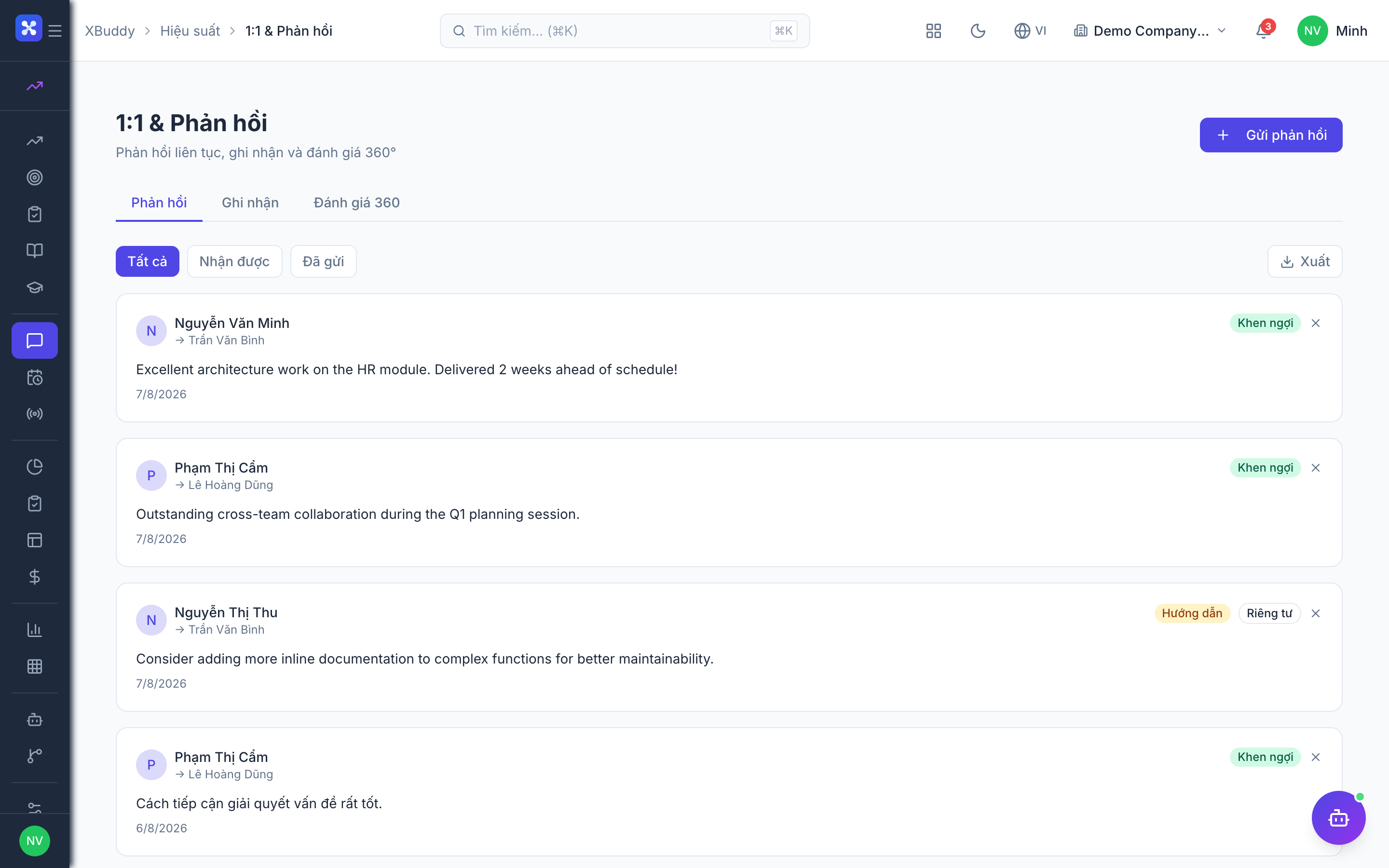
Task: Go to XBuddy breadcrumb link
Action: point(110,31)
